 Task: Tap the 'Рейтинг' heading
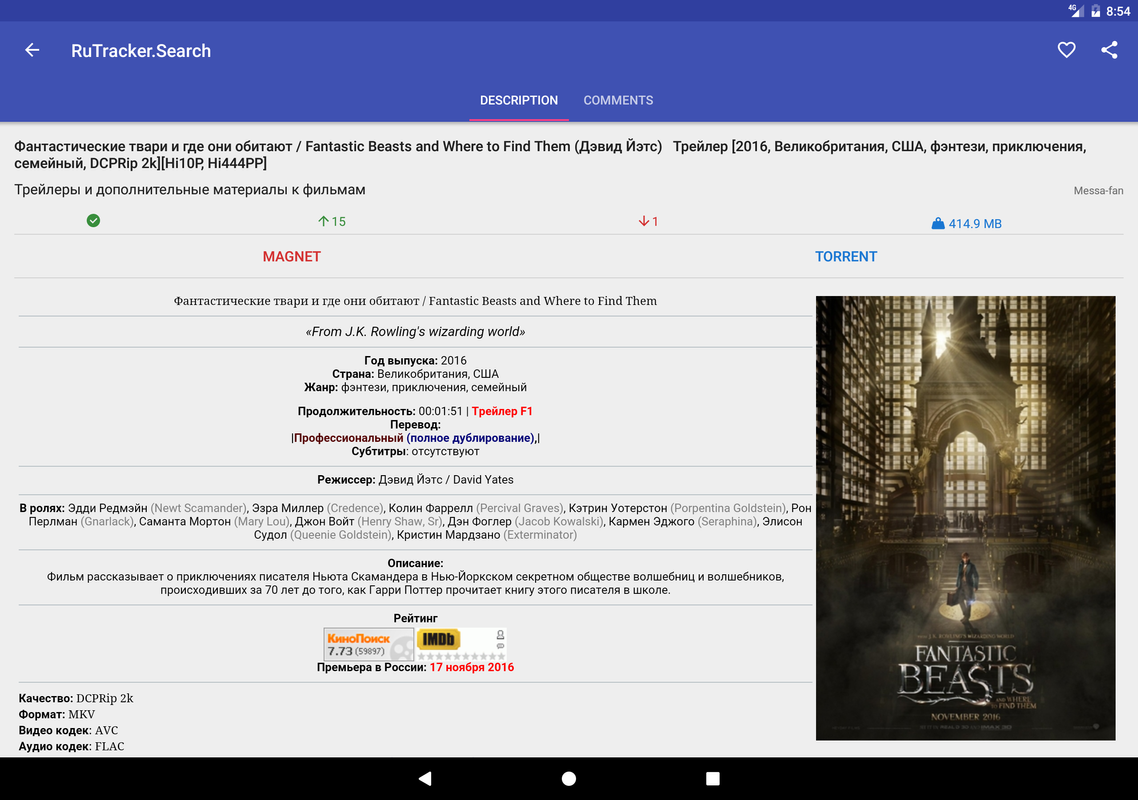point(415,619)
